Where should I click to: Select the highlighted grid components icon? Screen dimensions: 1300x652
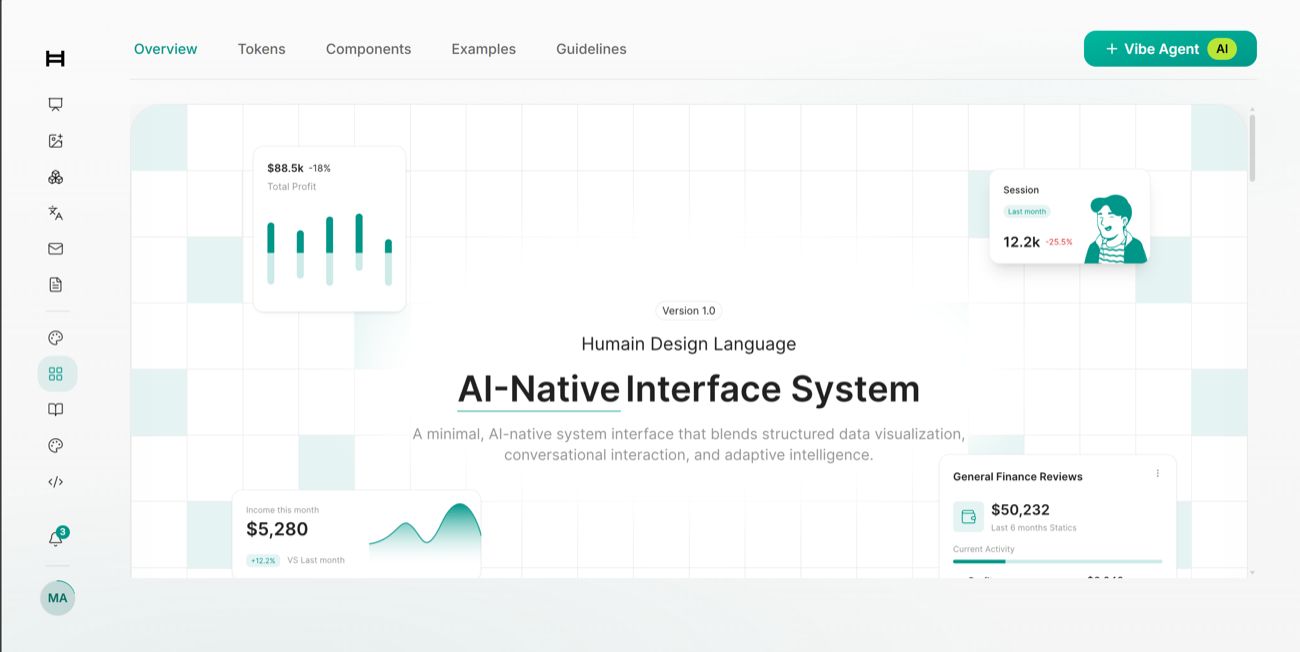click(57, 374)
